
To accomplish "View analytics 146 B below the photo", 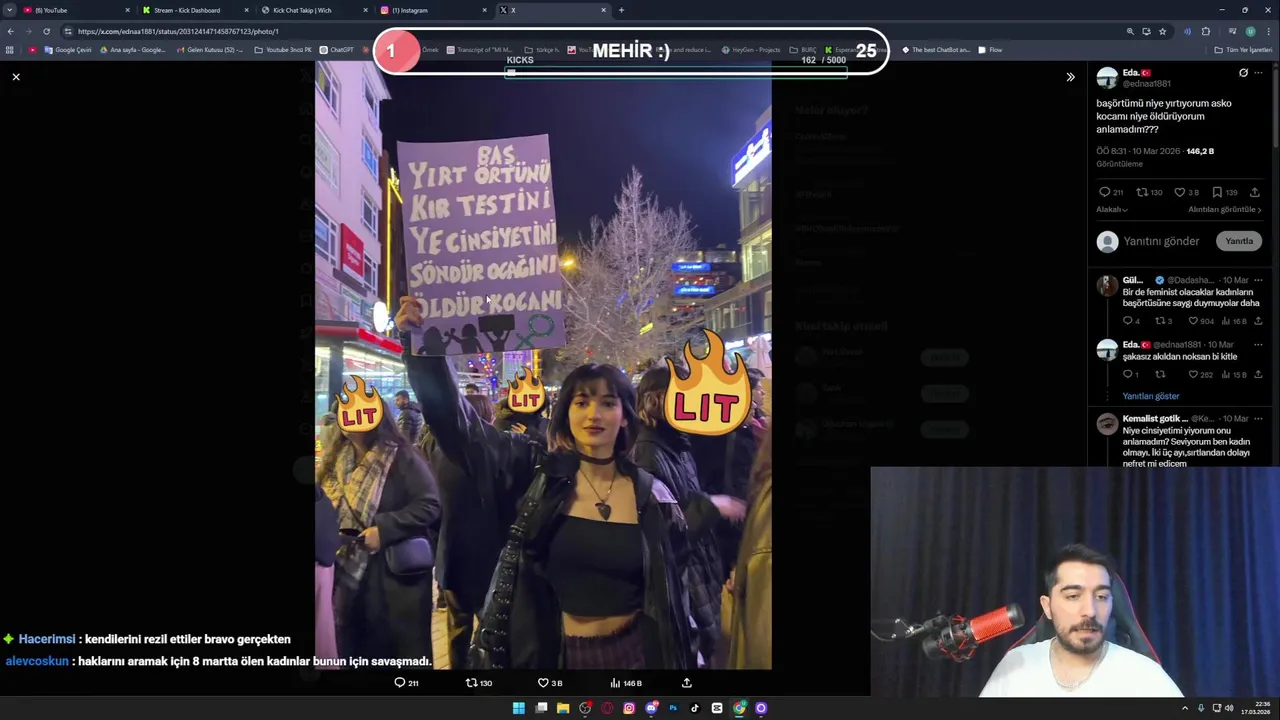I will click(x=626, y=683).
